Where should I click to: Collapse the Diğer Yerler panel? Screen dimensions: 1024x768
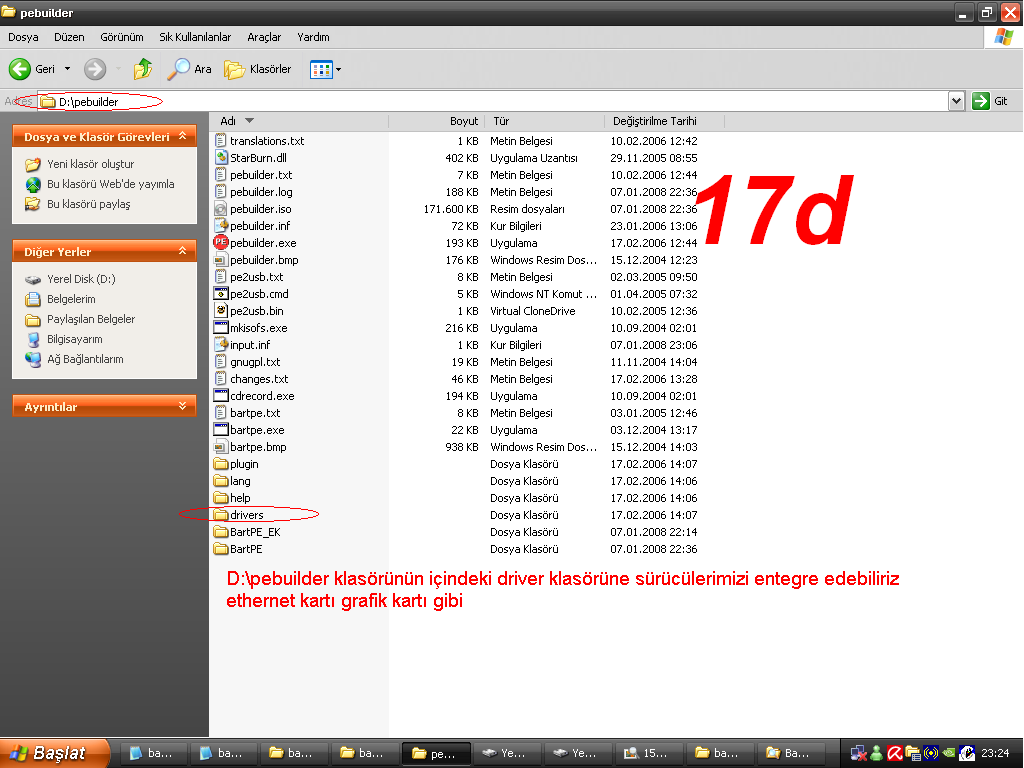182,251
